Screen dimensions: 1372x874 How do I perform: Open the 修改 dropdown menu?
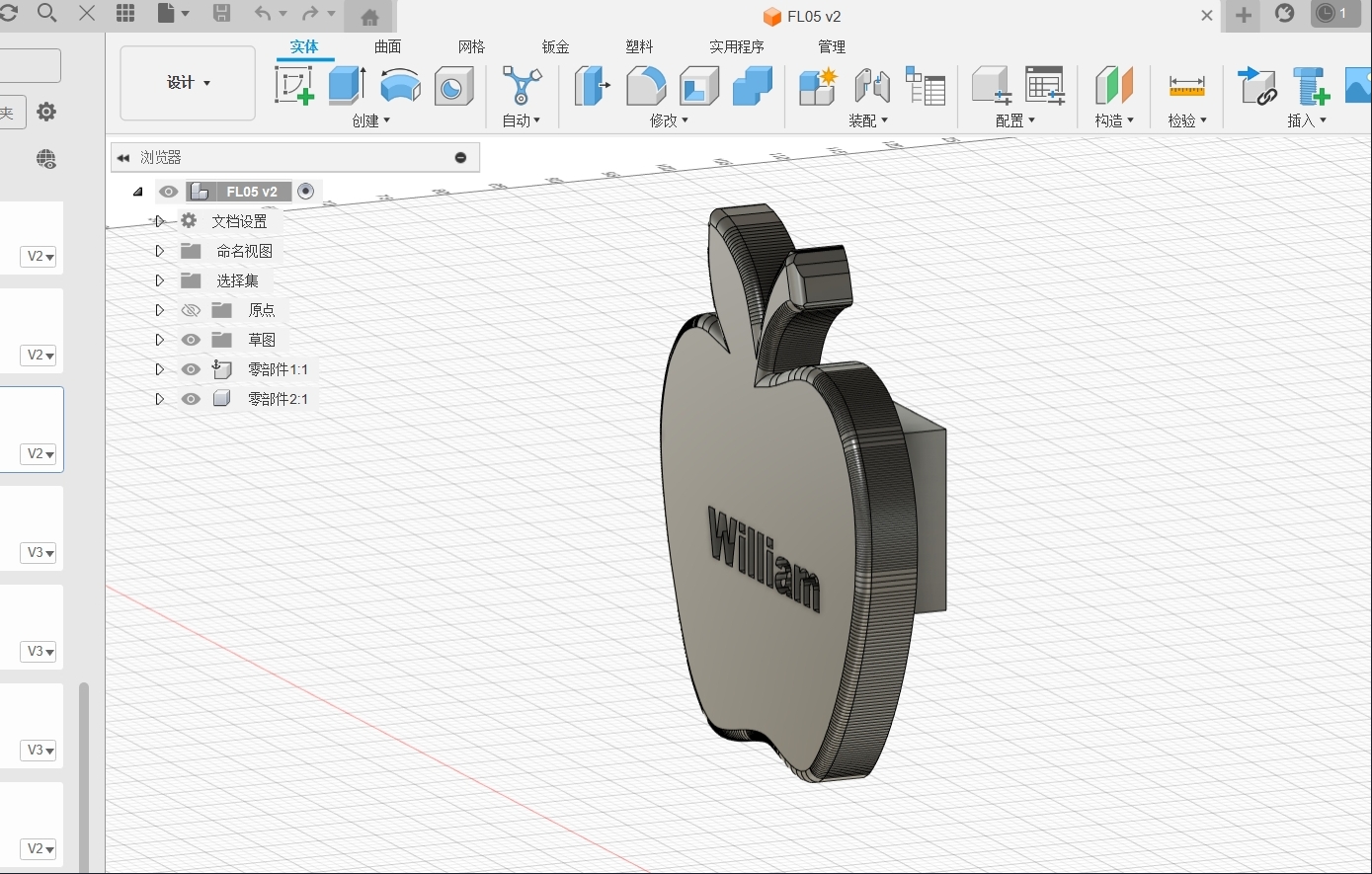(669, 120)
